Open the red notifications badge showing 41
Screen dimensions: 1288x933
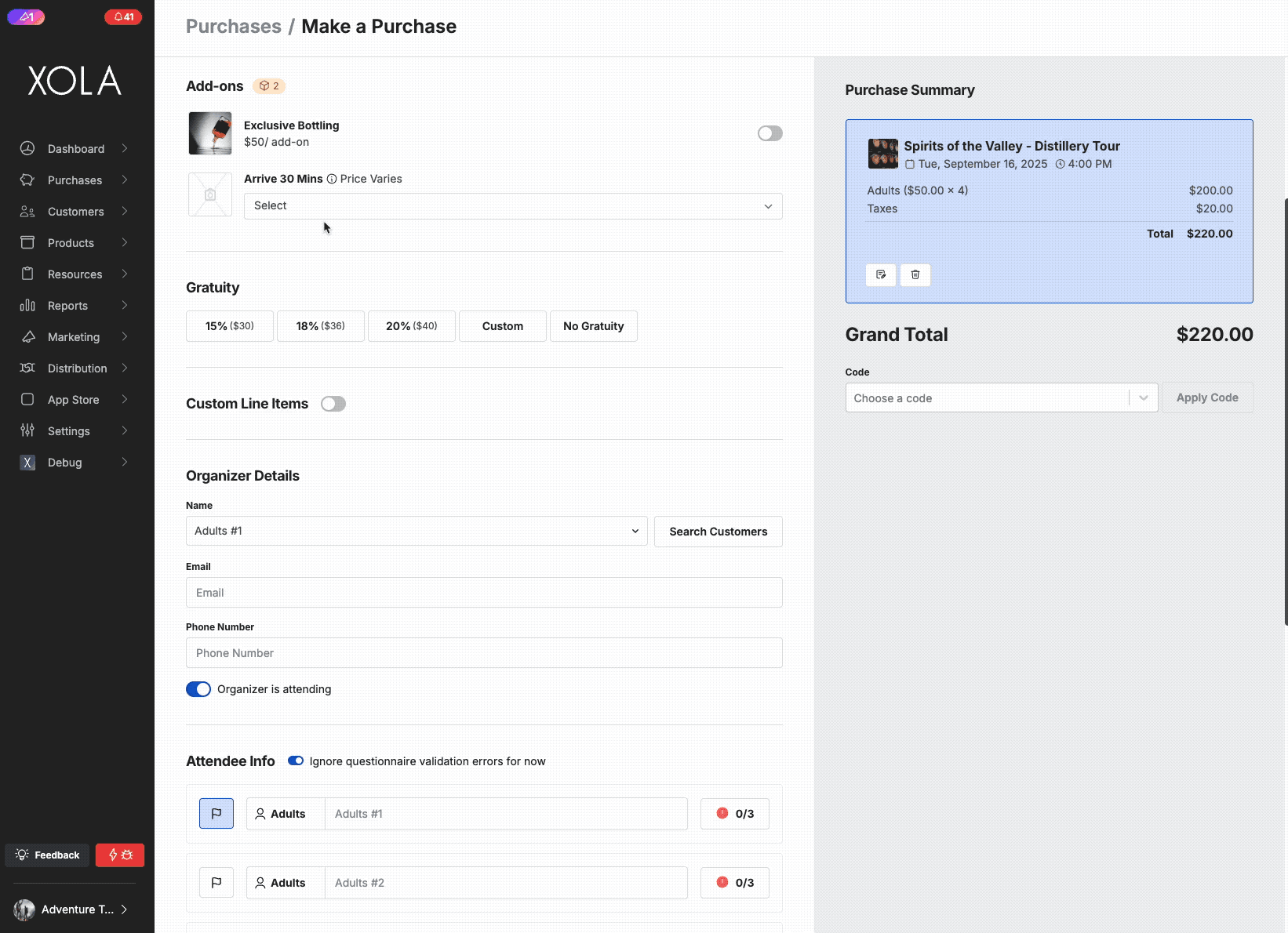[123, 16]
